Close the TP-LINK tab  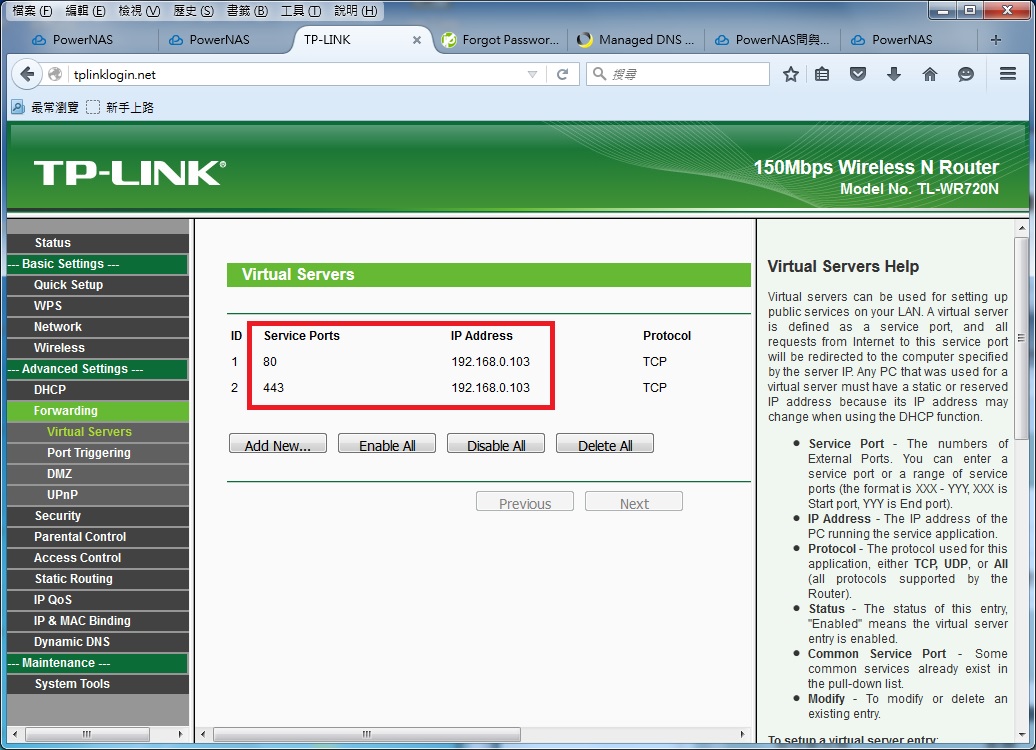point(417,40)
